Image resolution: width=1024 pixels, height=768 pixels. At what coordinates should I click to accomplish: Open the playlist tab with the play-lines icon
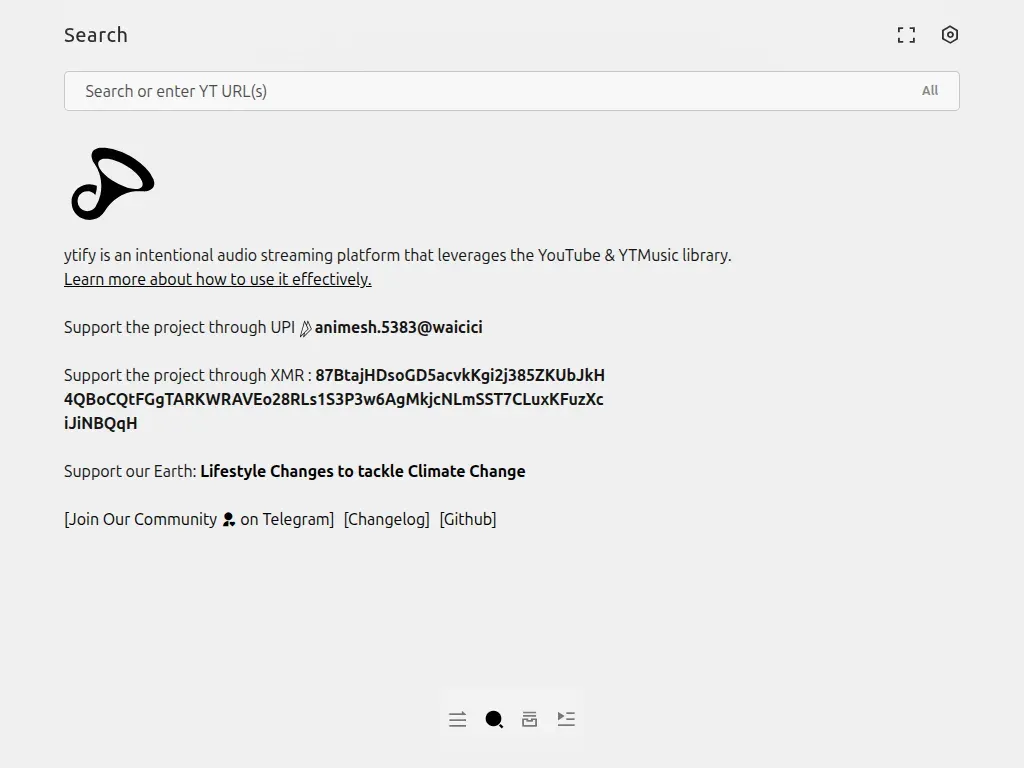[566, 719]
